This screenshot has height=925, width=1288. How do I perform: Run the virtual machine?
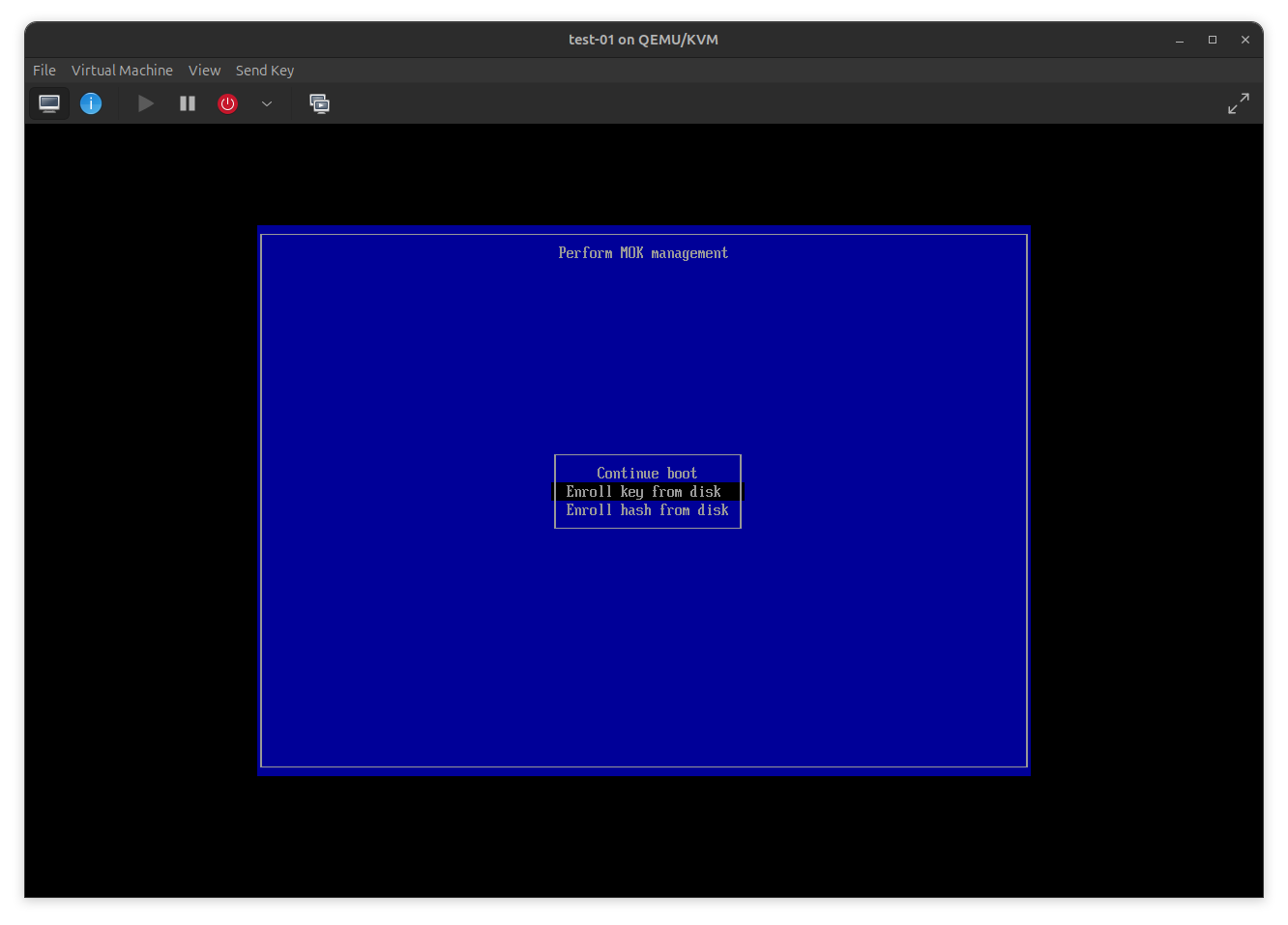[145, 103]
